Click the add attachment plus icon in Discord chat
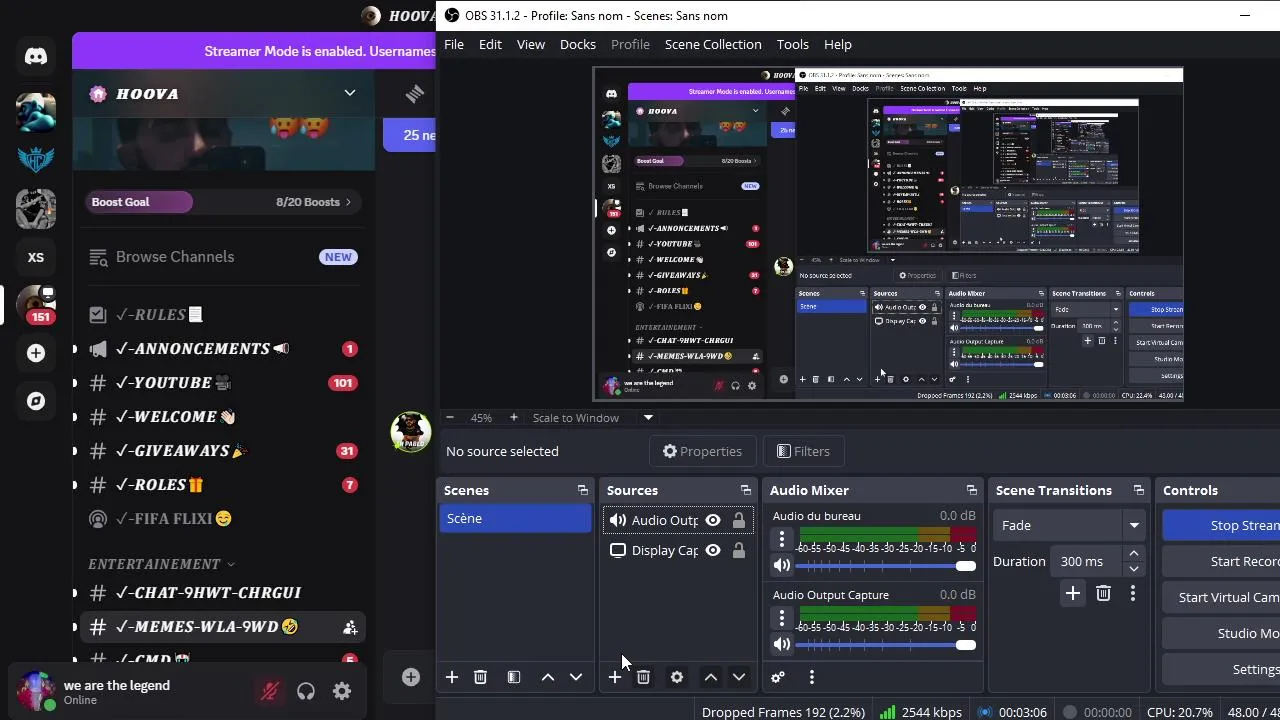 point(411,677)
